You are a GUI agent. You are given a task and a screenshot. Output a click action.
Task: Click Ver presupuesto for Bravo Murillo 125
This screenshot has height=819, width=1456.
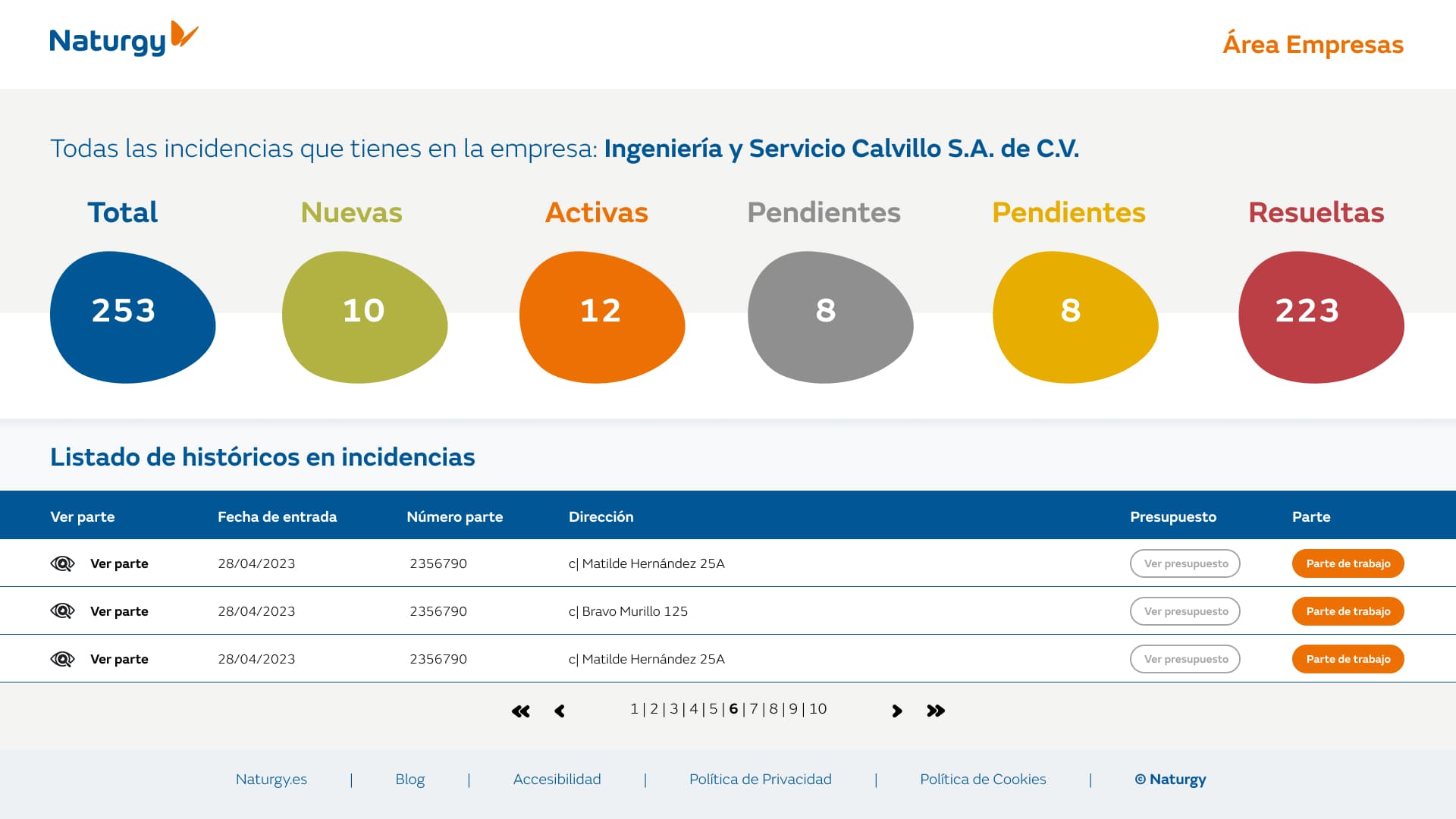(1185, 611)
